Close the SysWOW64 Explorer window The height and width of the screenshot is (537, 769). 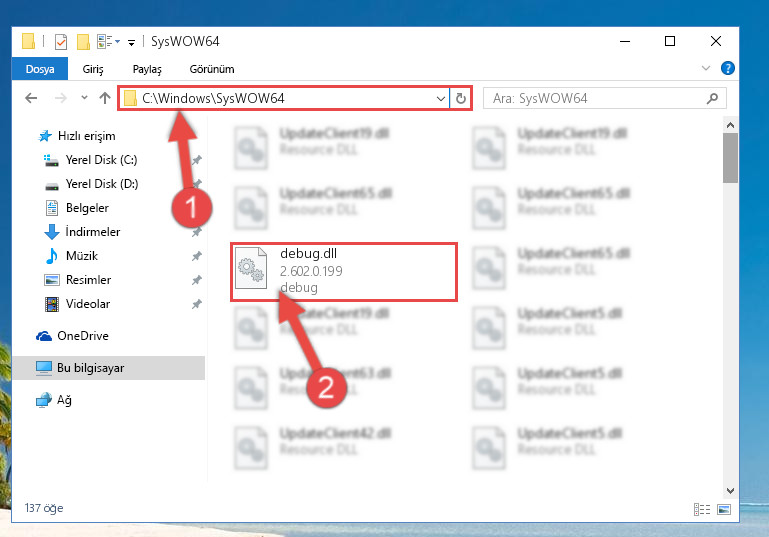pos(716,42)
